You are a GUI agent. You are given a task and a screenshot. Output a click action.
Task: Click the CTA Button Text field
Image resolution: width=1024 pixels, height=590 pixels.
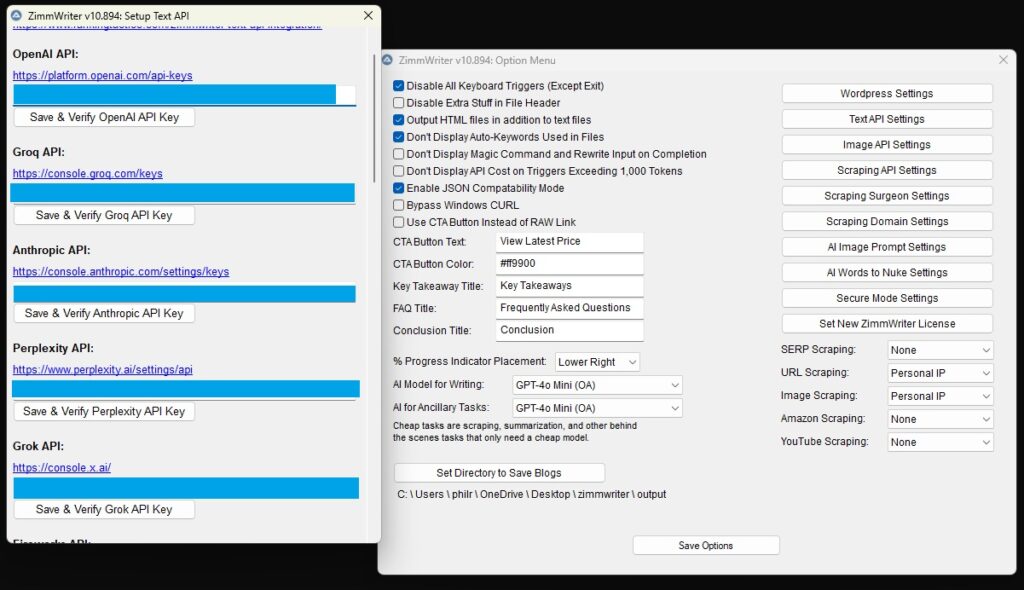tap(569, 242)
